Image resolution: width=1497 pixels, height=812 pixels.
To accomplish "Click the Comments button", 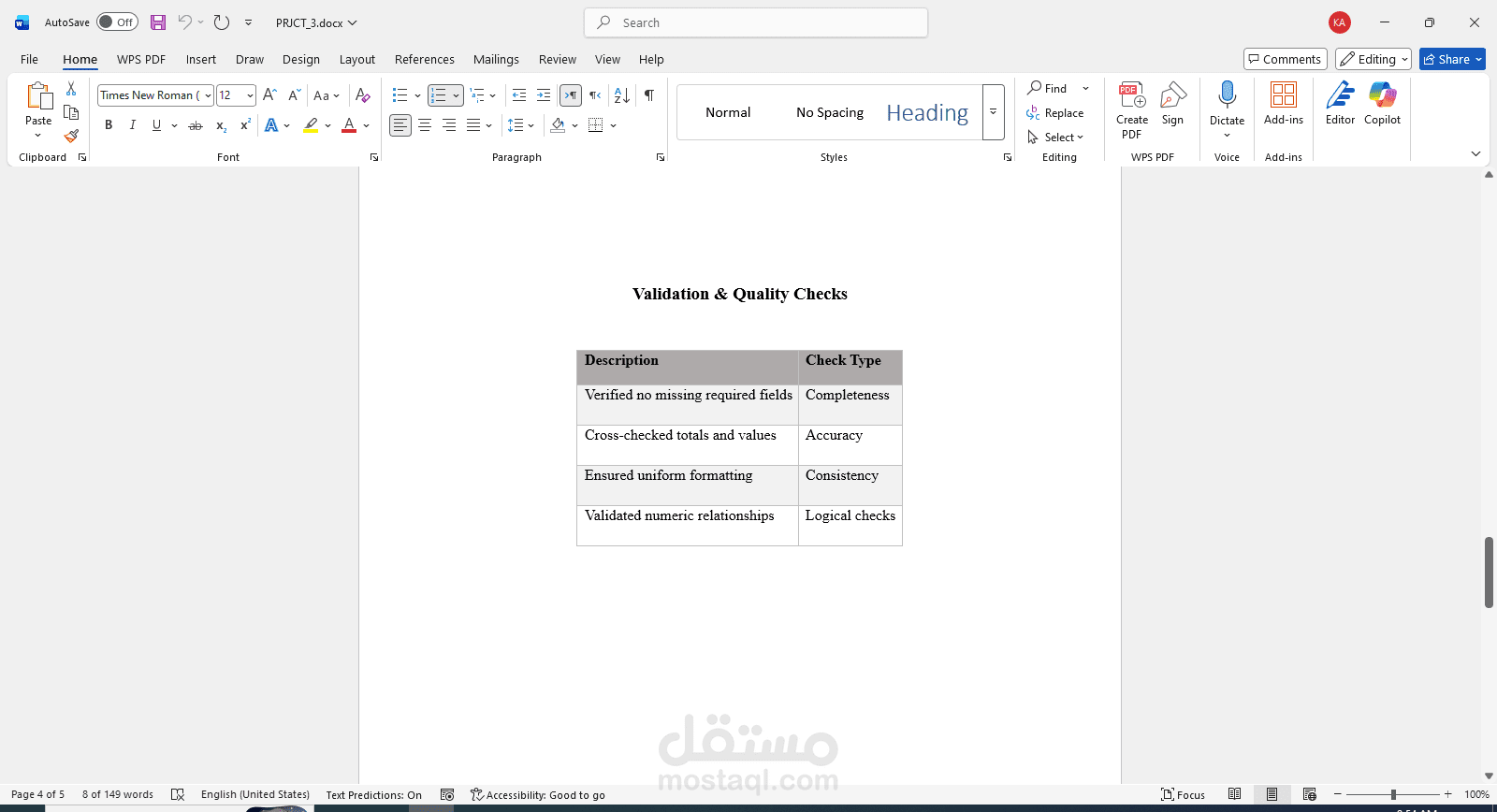I will click(x=1286, y=59).
